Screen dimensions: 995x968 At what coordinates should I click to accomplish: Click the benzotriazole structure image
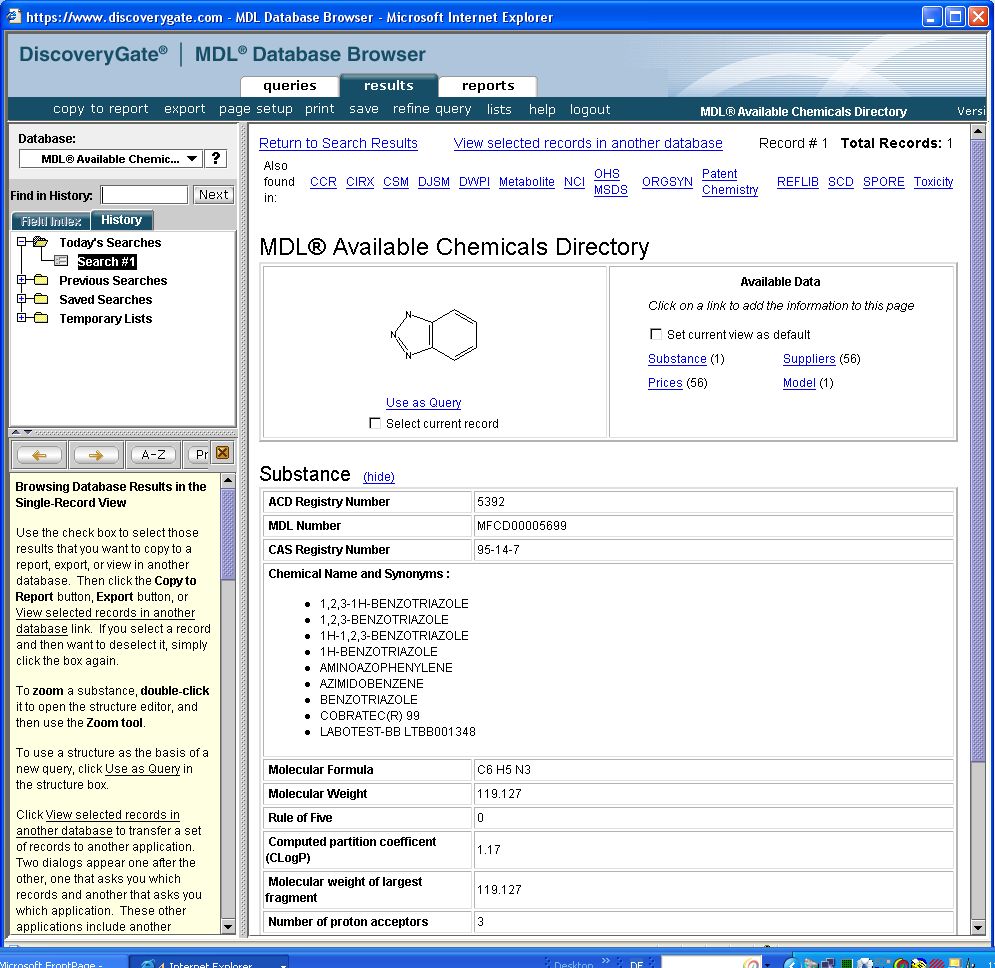click(434, 334)
